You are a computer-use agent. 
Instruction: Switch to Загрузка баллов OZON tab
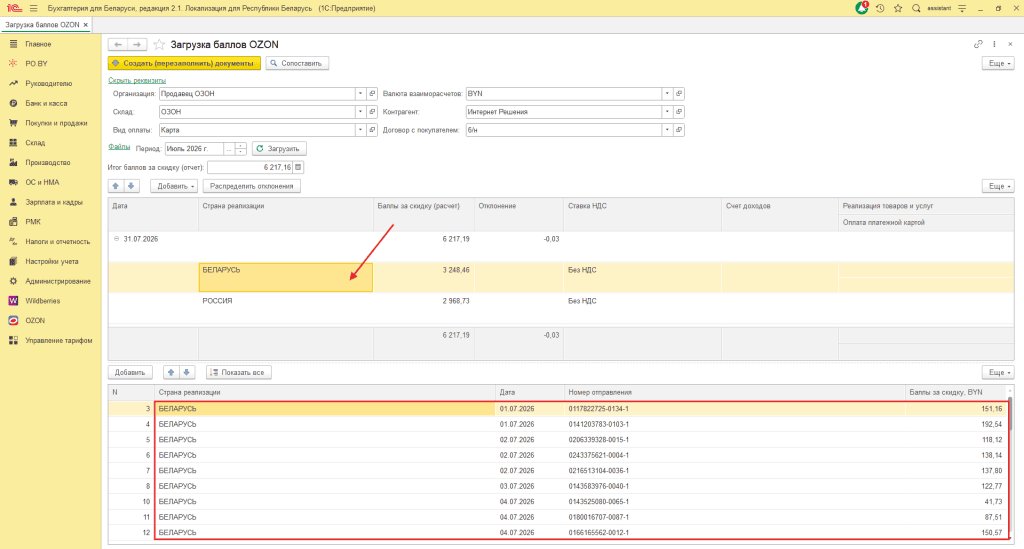(42, 25)
